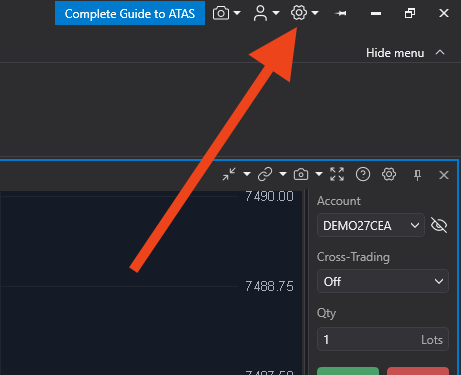Screen dimensions: 461x375
Task: Pin the main window on top
Action: point(340,13)
